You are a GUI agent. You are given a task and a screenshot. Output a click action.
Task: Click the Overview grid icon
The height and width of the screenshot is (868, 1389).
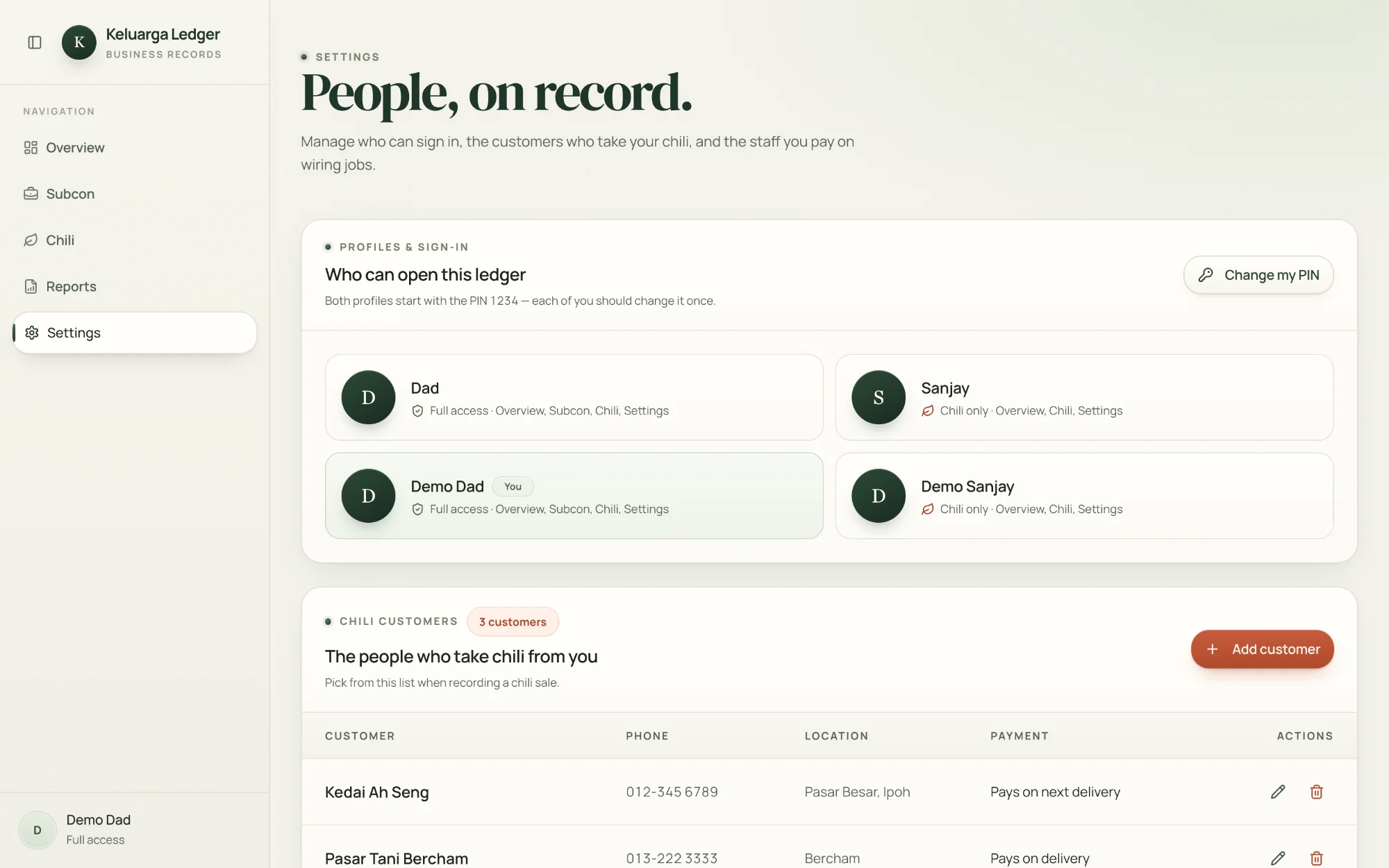[x=31, y=148]
